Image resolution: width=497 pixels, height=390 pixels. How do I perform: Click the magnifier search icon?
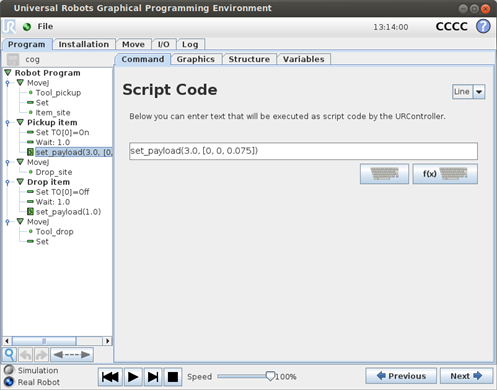click(9, 354)
